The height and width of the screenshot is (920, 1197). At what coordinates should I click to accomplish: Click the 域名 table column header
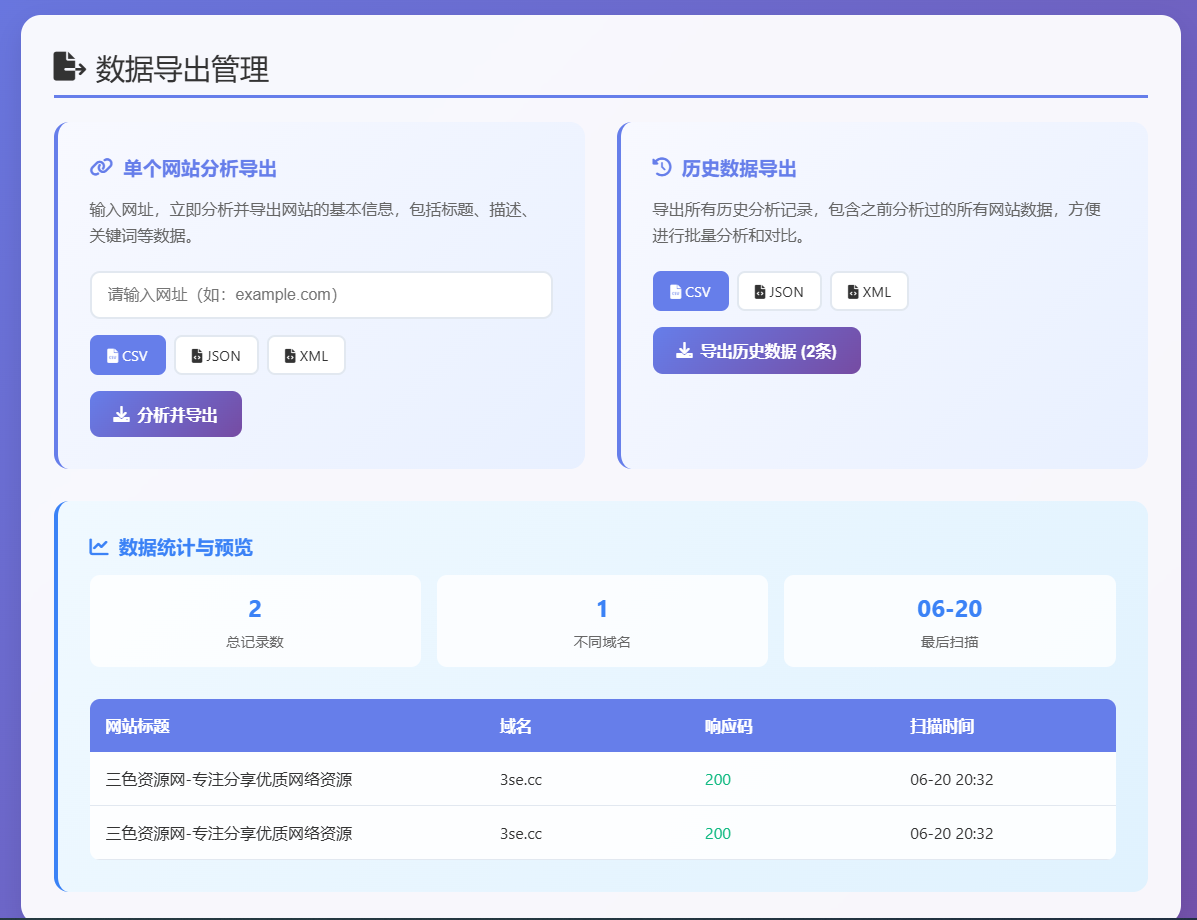point(514,725)
